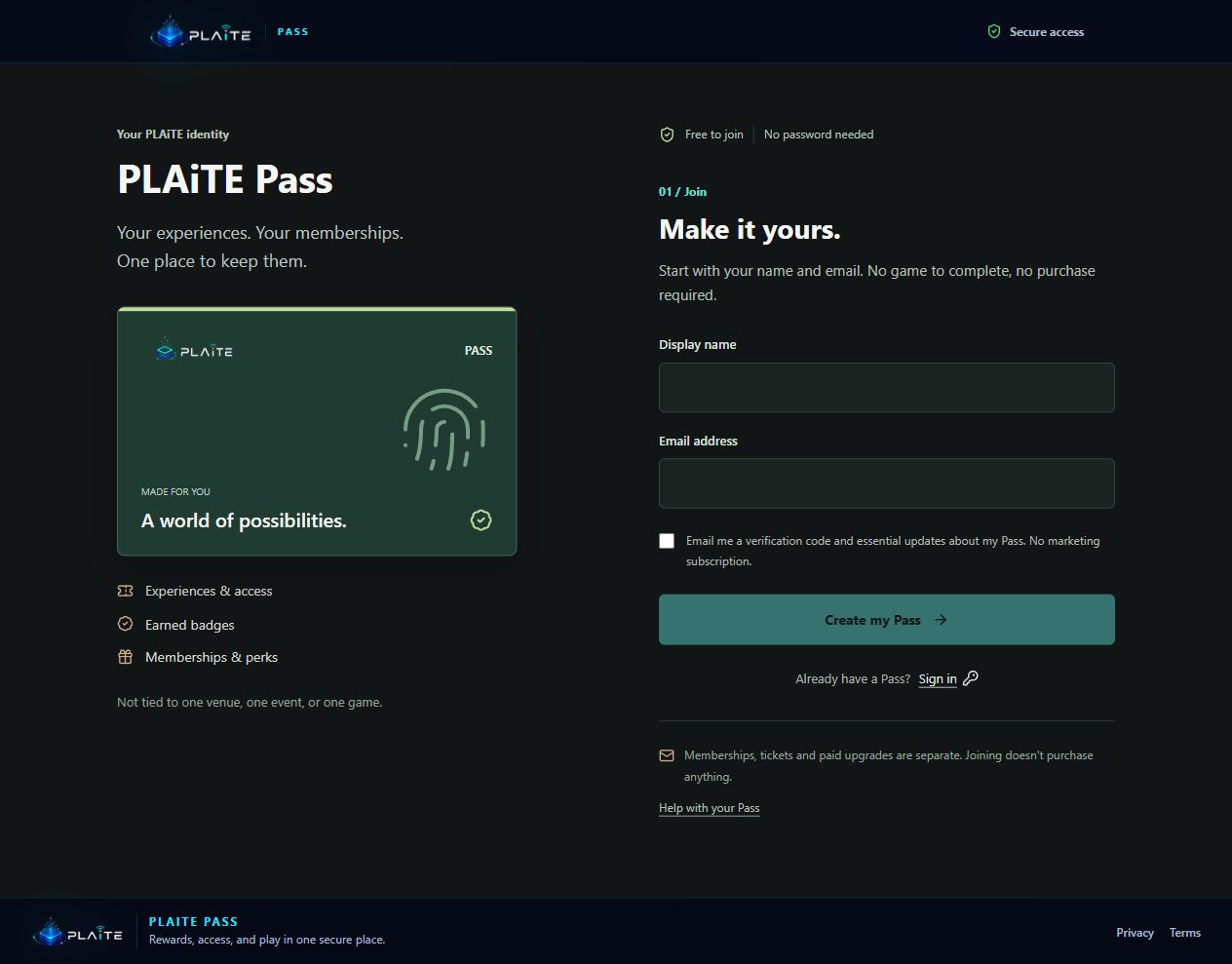Click the verified badge icon on the pass card
This screenshot has width=1232, height=964.
(481, 521)
